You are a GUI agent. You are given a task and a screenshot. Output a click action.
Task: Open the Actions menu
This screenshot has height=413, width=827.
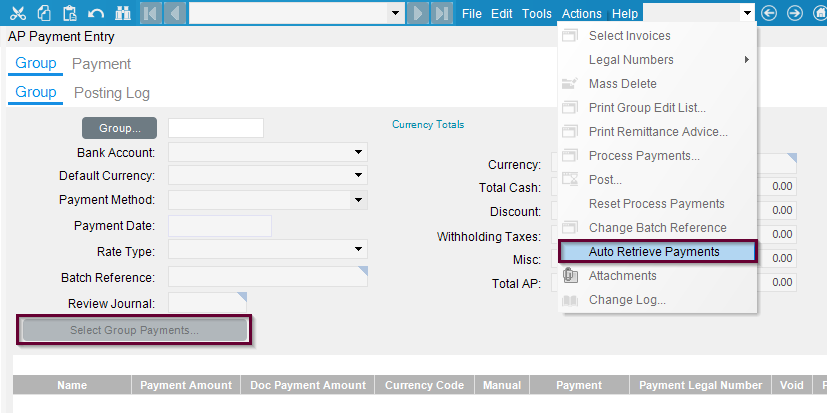(x=582, y=14)
